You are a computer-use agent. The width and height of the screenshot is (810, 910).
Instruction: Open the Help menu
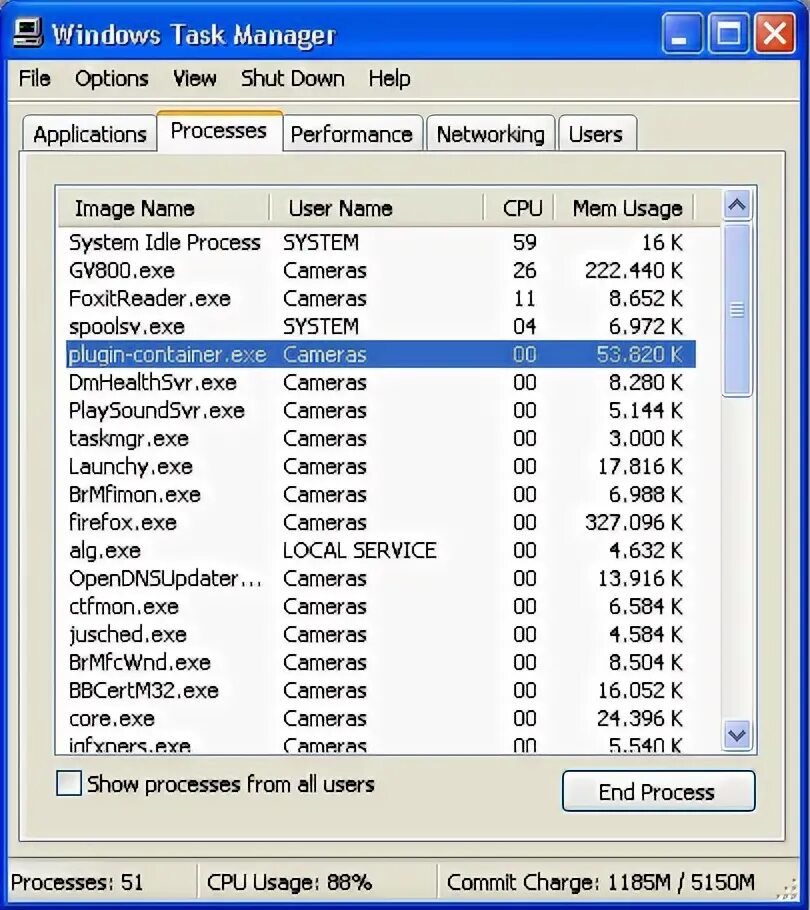click(389, 78)
